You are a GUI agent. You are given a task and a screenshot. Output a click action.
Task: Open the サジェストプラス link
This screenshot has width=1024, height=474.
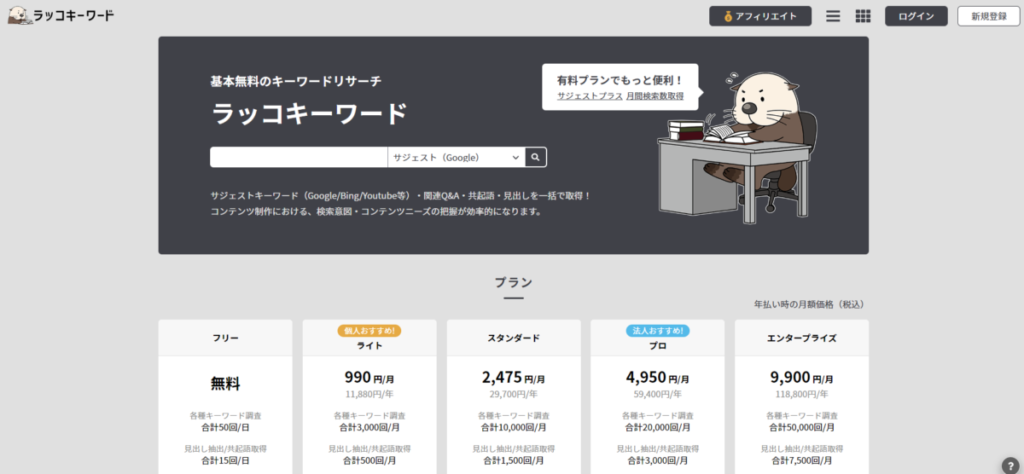tap(590, 96)
